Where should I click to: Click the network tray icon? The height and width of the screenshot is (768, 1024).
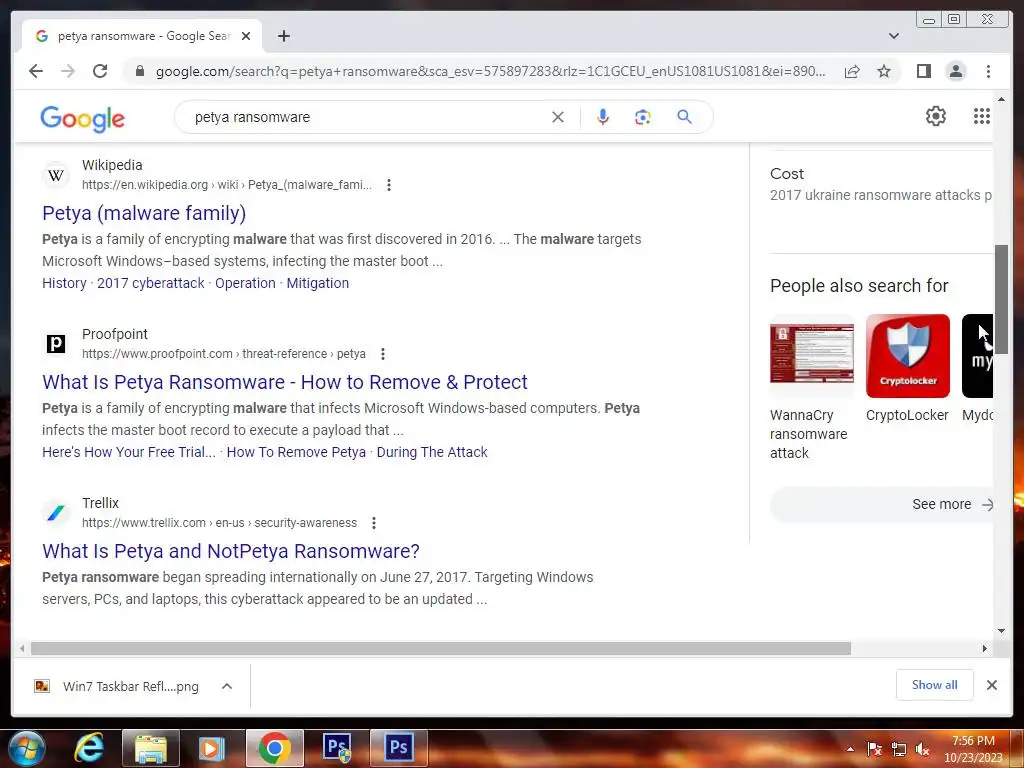(899, 750)
